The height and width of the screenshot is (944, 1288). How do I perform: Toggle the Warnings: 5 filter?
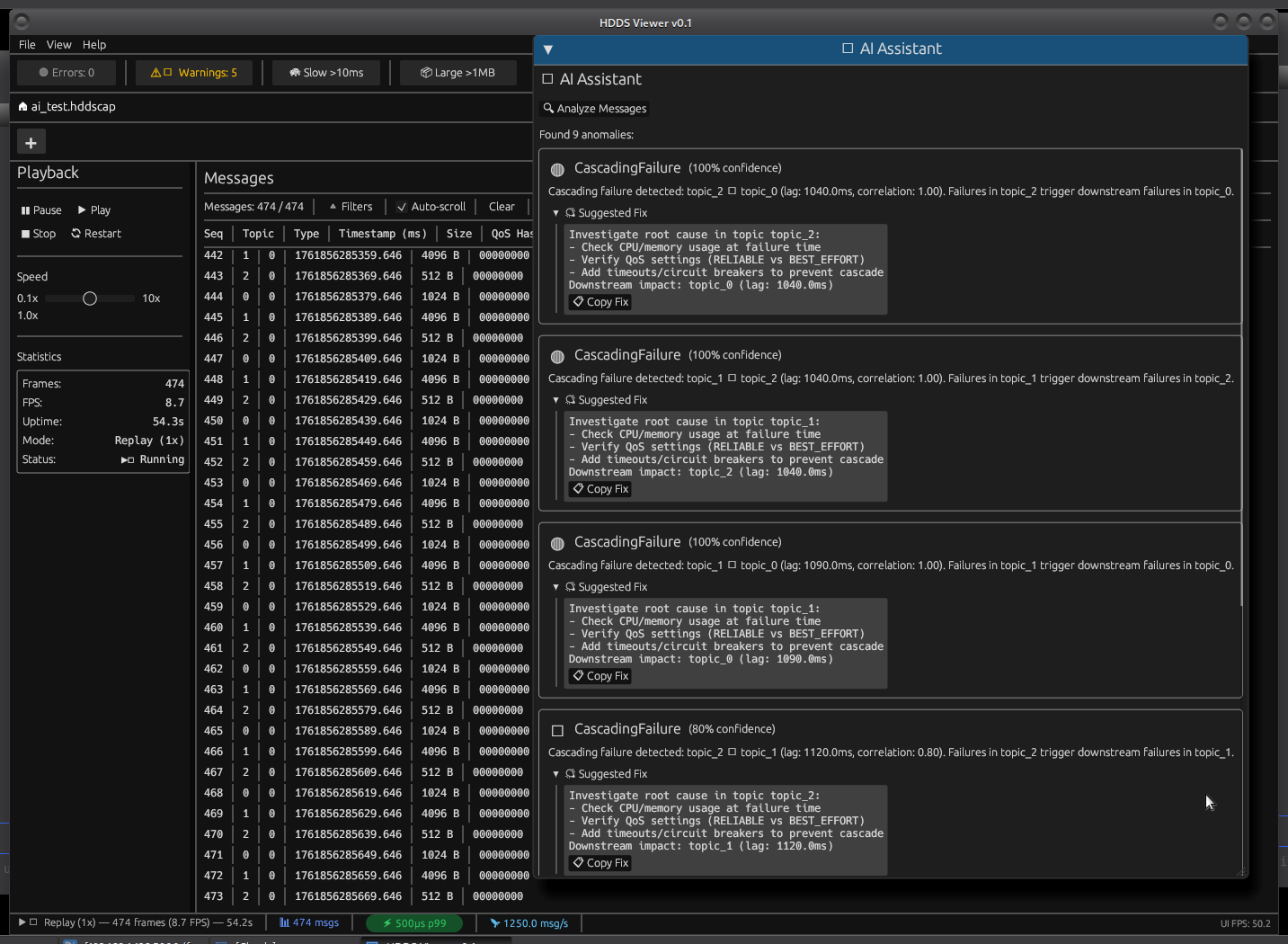tap(194, 73)
